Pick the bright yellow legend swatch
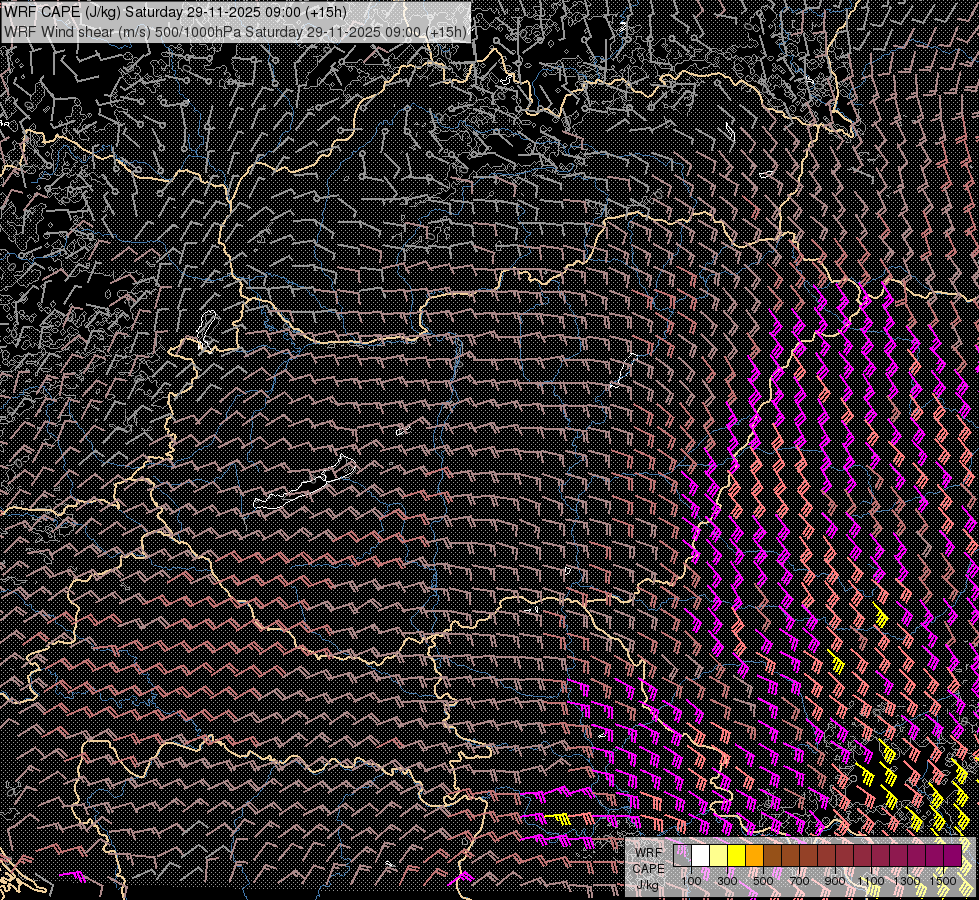 tap(736, 856)
